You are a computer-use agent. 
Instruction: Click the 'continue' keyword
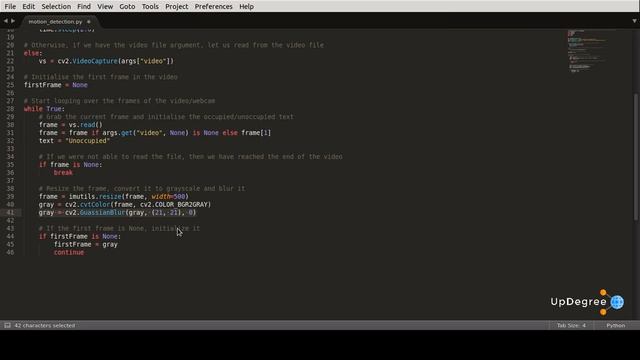coord(69,253)
